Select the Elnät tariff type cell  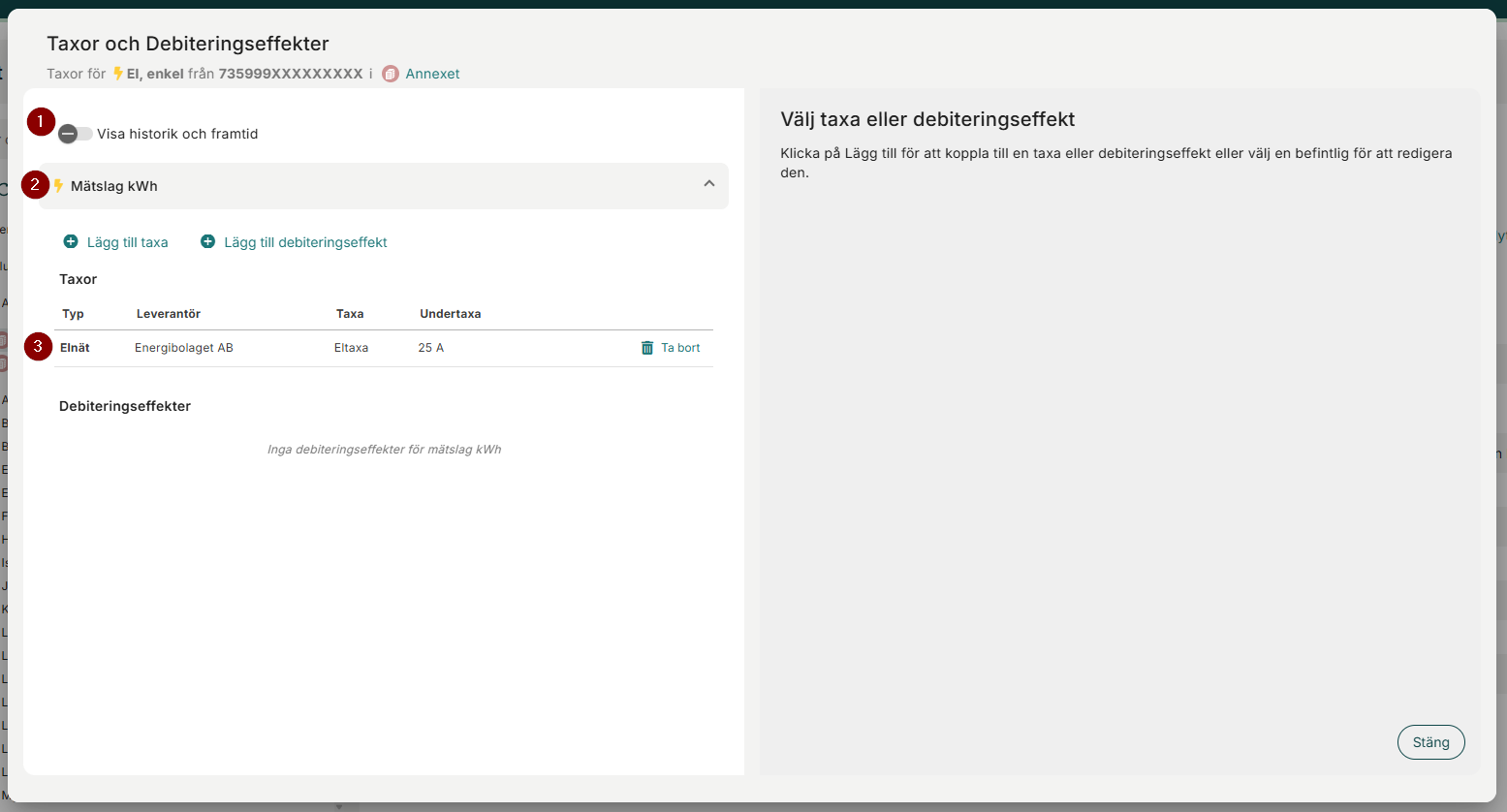coord(75,348)
